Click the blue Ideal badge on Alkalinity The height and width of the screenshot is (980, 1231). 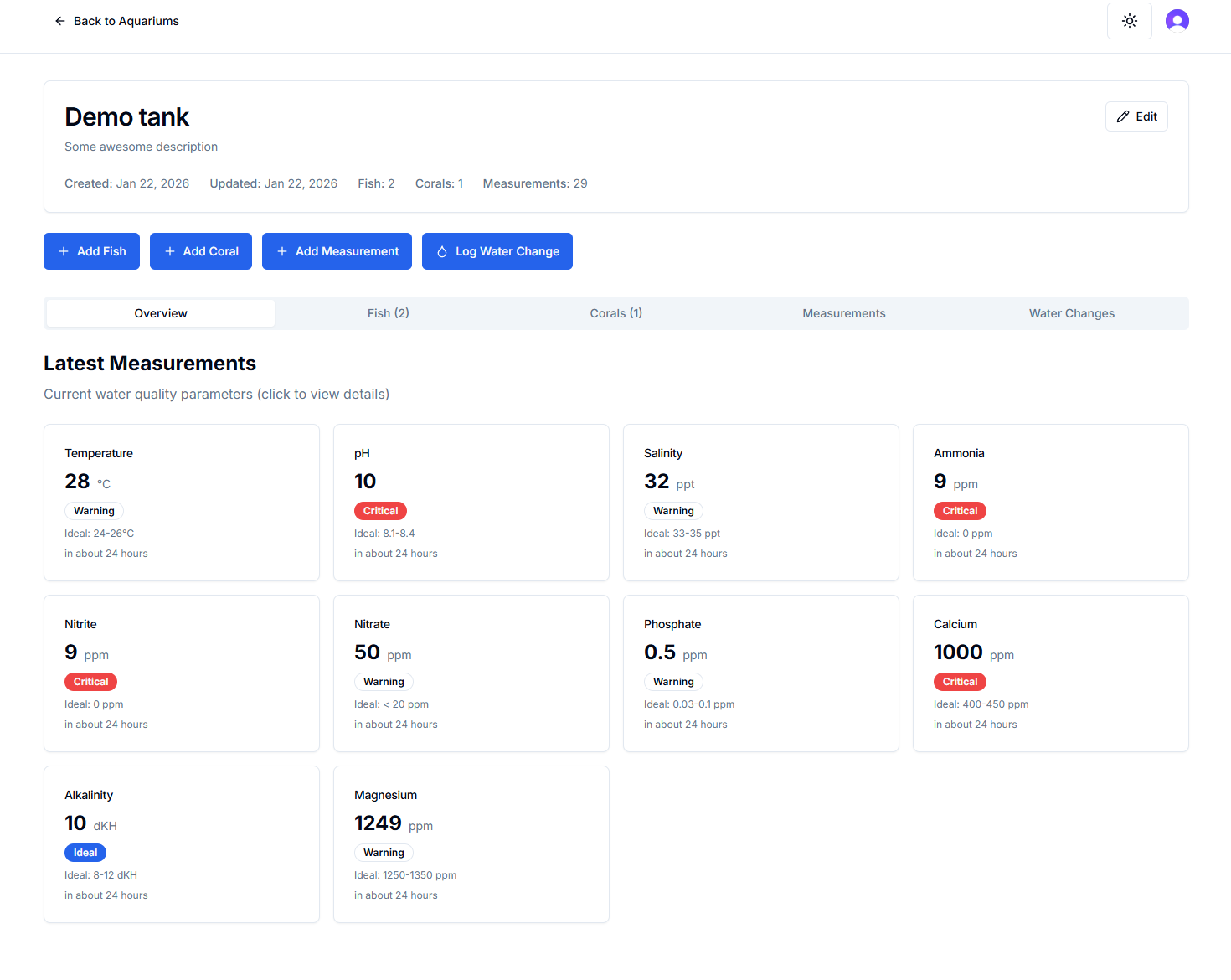[x=85, y=853]
